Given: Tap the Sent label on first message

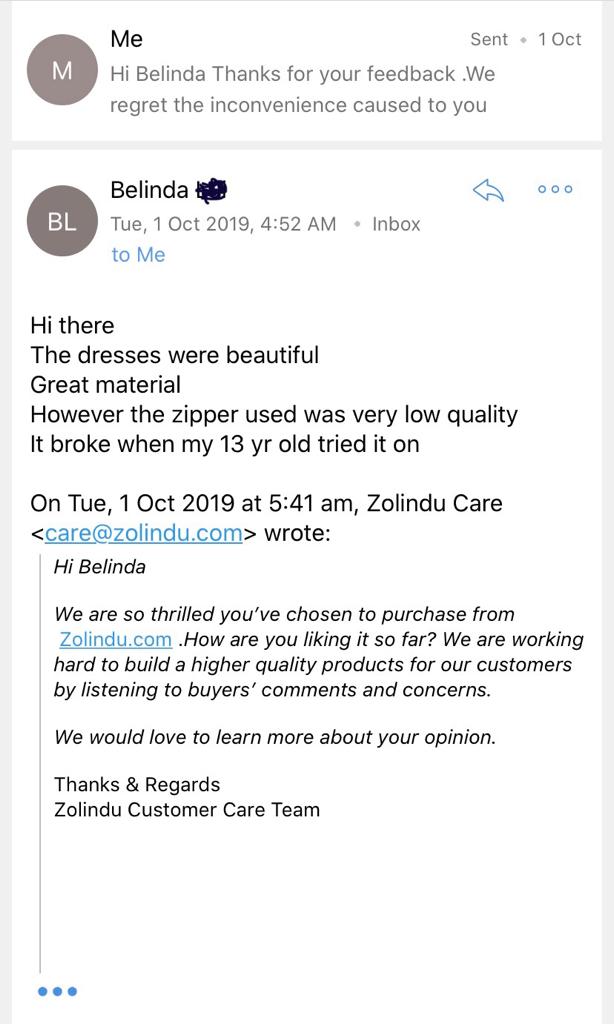Looking at the screenshot, I should click(x=489, y=39).
